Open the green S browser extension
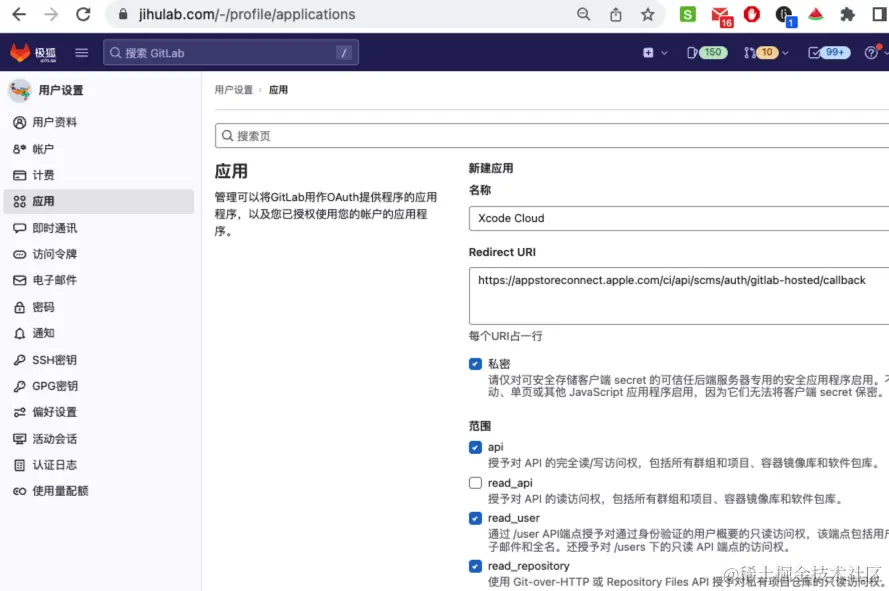This screenshot has width=889, height=591. tap(688, 14)
